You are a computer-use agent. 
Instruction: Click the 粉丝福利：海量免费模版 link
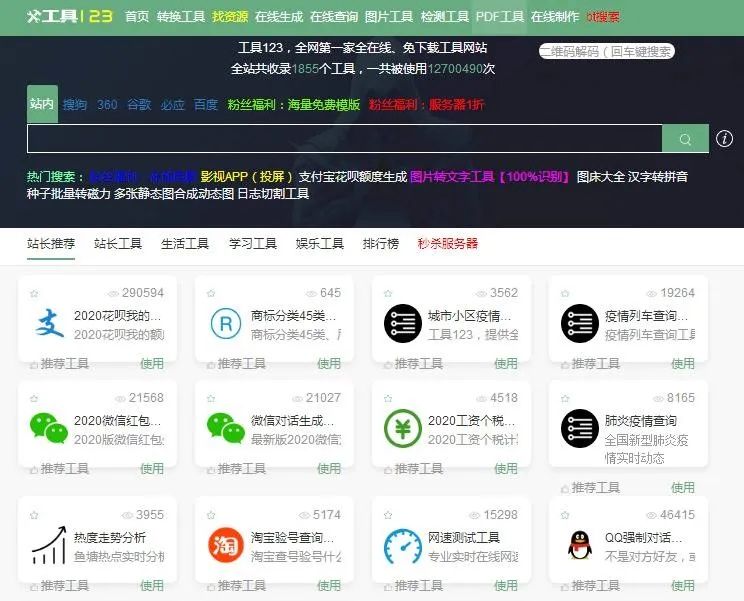point(294,104)
